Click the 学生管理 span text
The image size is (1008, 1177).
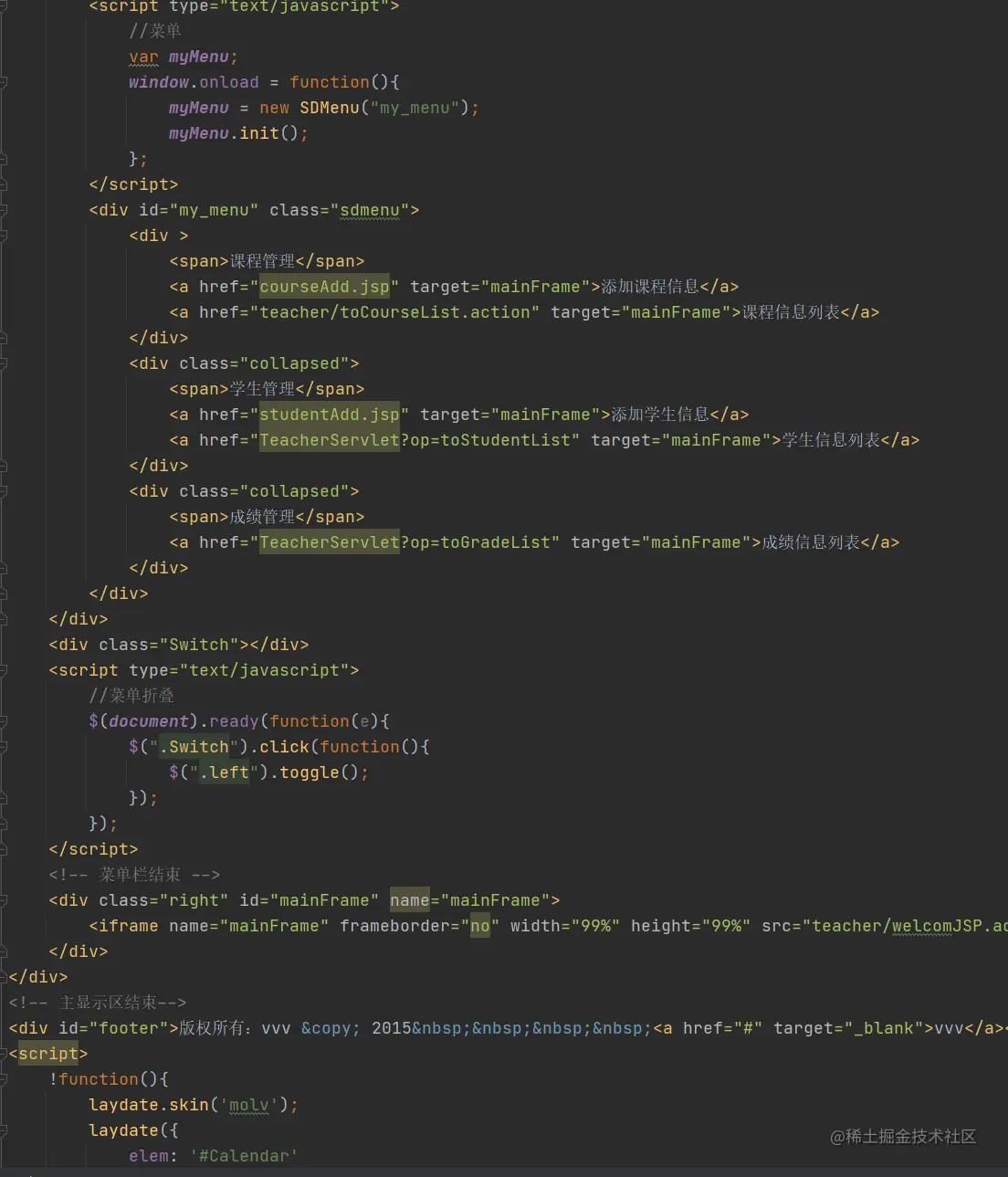(x=262, y=389)
